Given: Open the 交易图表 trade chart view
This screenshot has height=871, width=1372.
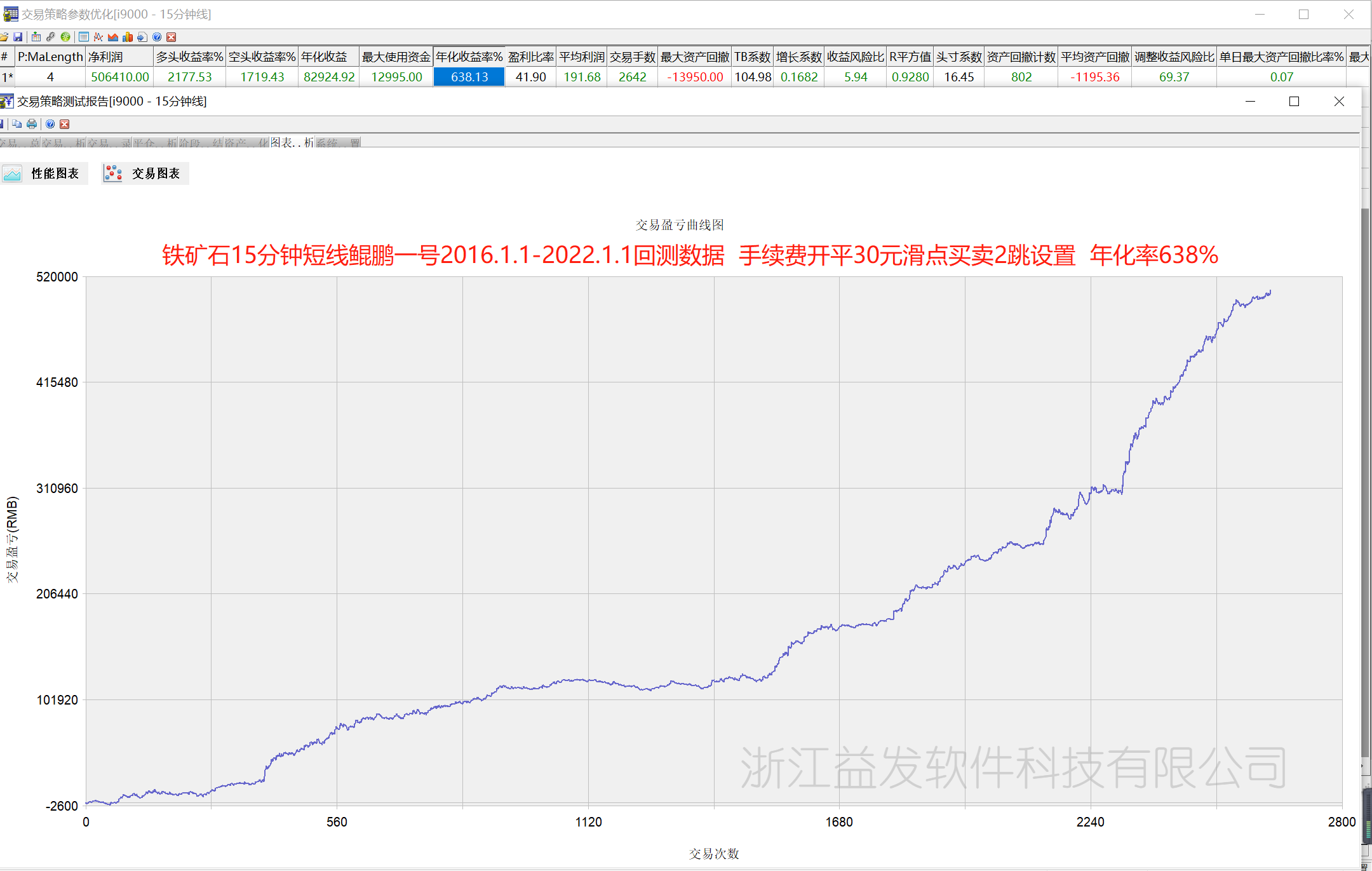Looking at the screenshot, I should [x=145, y=173].
